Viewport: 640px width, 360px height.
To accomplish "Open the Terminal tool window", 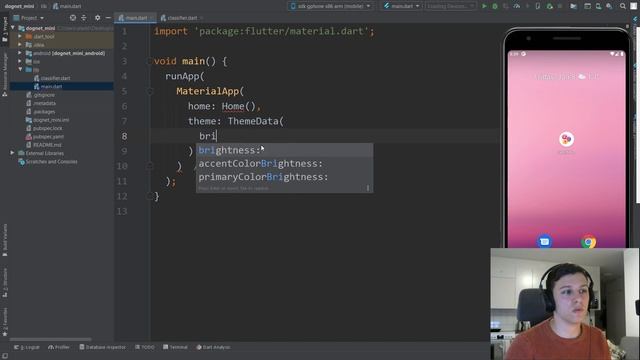I will [175, 347].
